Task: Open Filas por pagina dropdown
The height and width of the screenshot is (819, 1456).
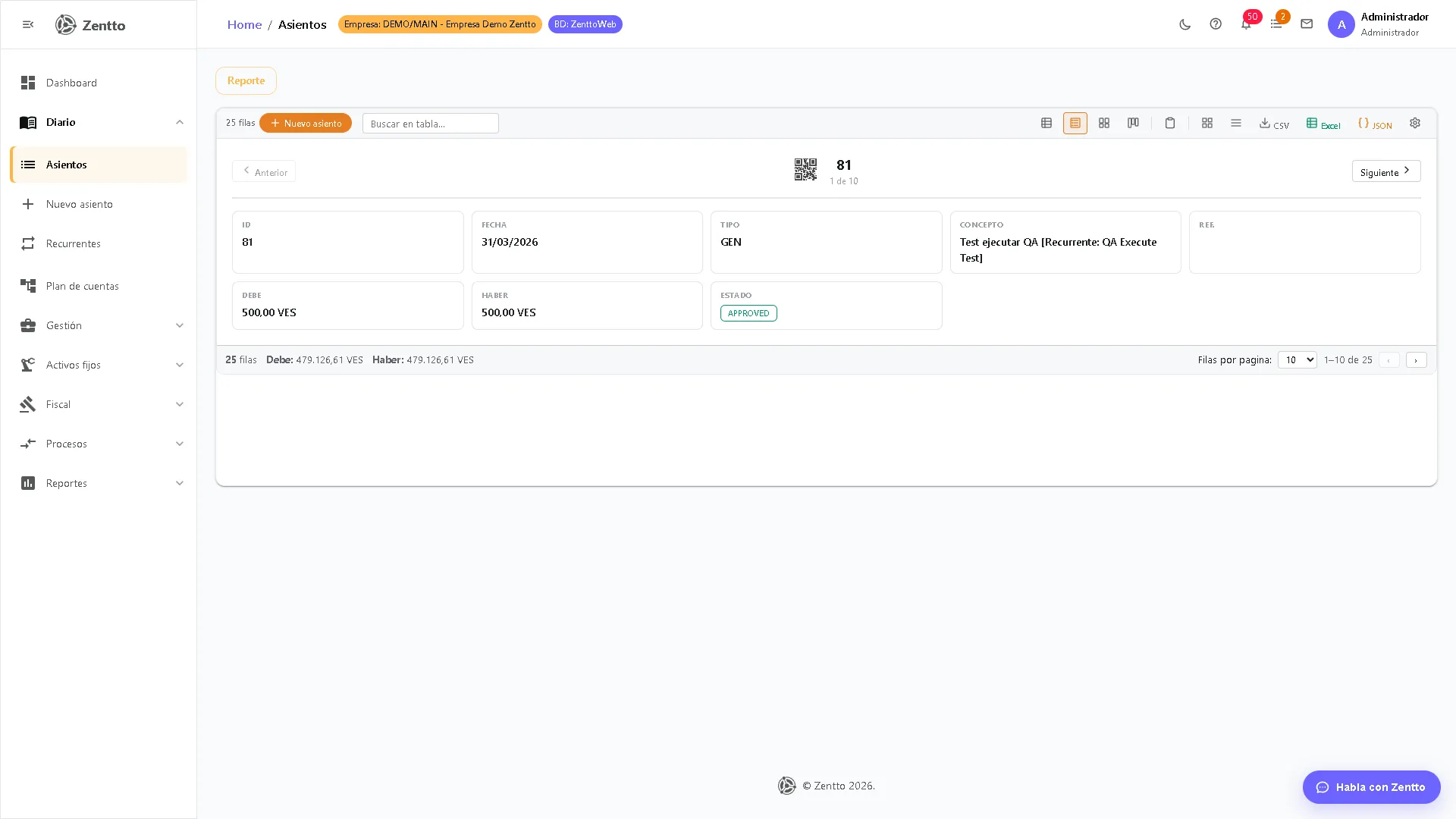Action: [1297, 359]
